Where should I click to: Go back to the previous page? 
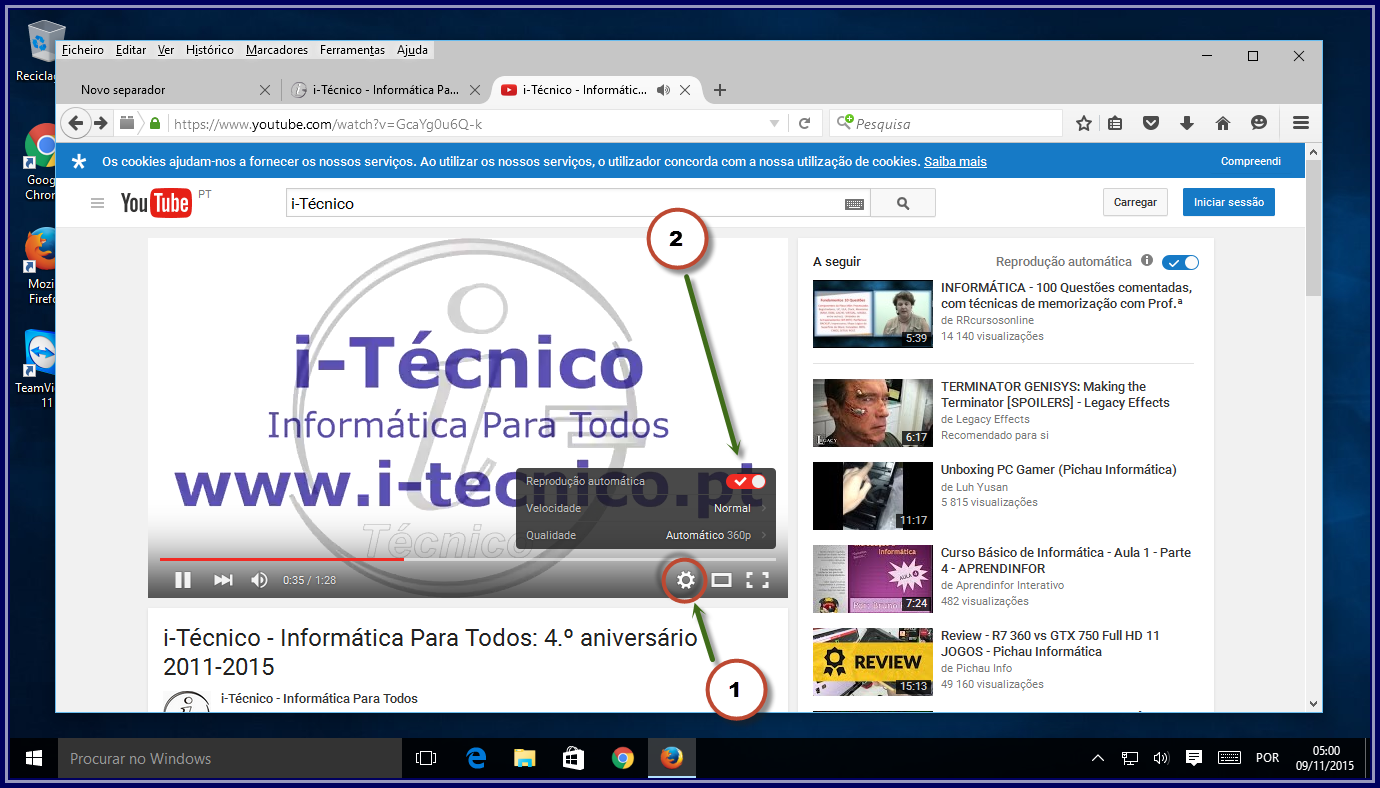point(75,123)
